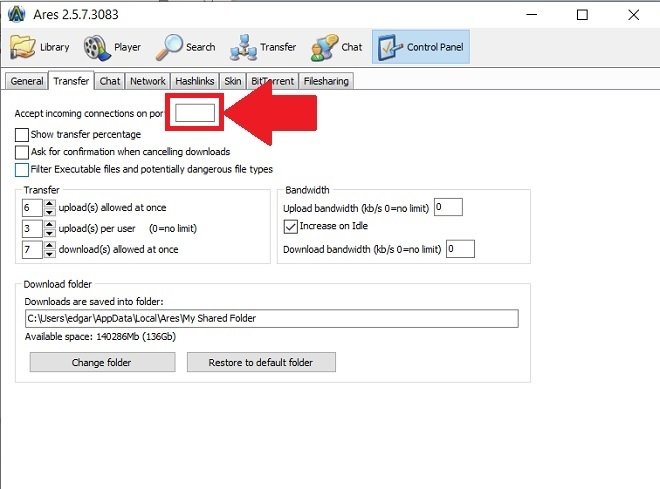Select the Control Panel checklist icon
This screenshot has height=489, width=660.
390,48
